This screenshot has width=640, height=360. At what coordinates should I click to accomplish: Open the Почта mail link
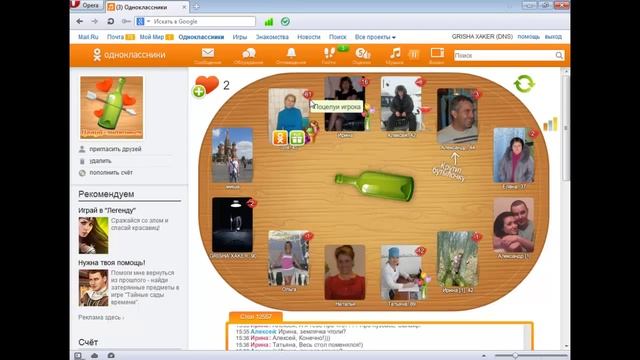point(116,37)
